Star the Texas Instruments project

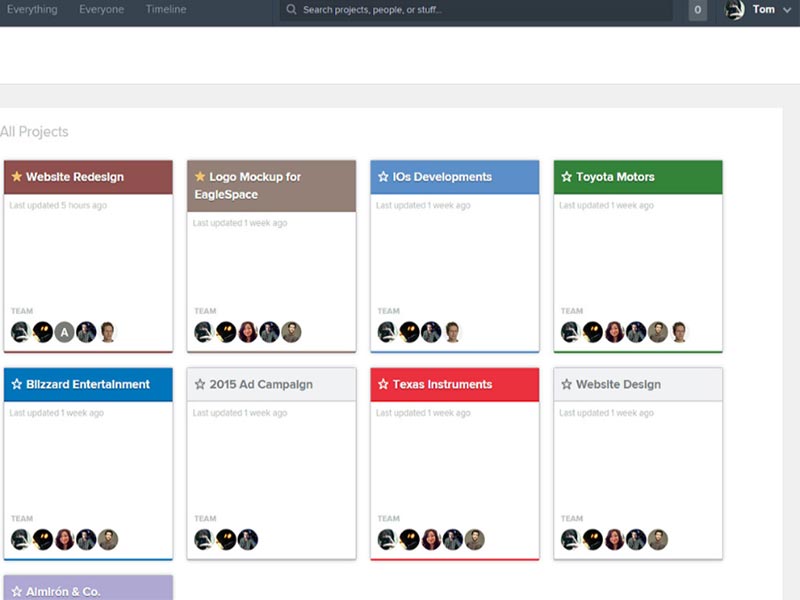(383, 384)
